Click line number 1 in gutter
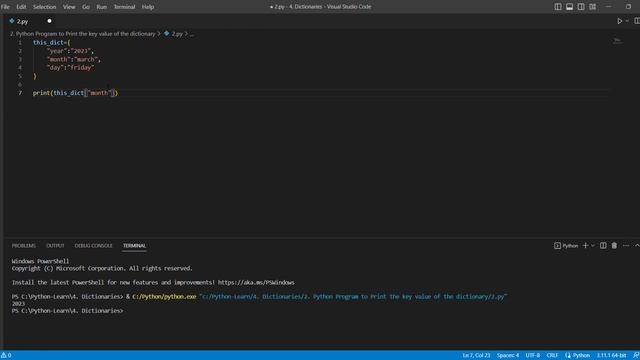The height and width of the screenshot is (360, 640). 20,42
